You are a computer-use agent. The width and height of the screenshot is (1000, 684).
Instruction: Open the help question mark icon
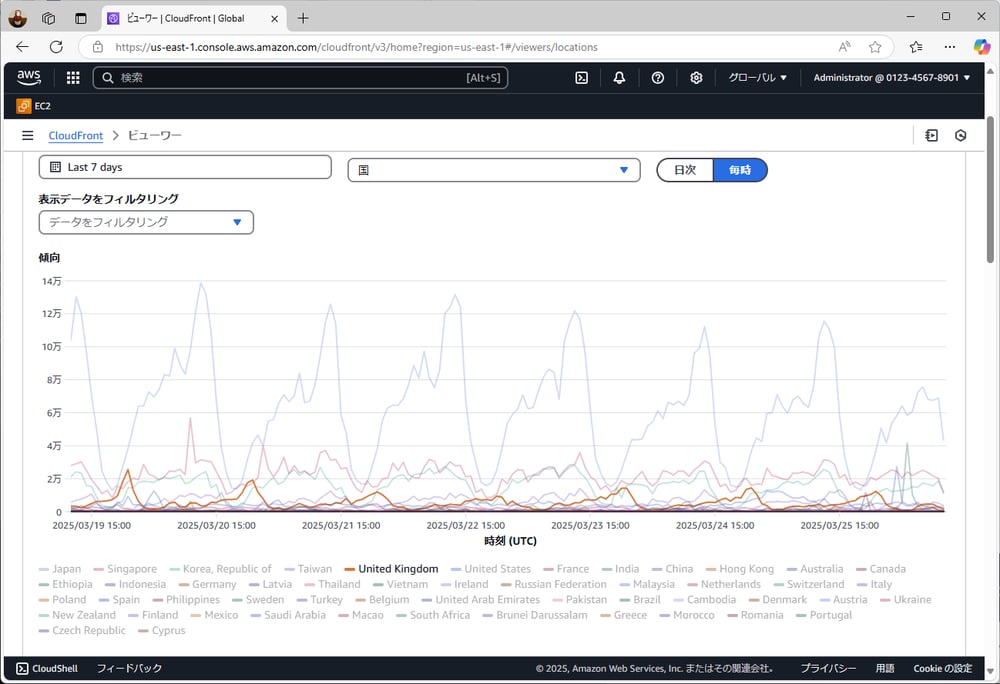point(658,78)
